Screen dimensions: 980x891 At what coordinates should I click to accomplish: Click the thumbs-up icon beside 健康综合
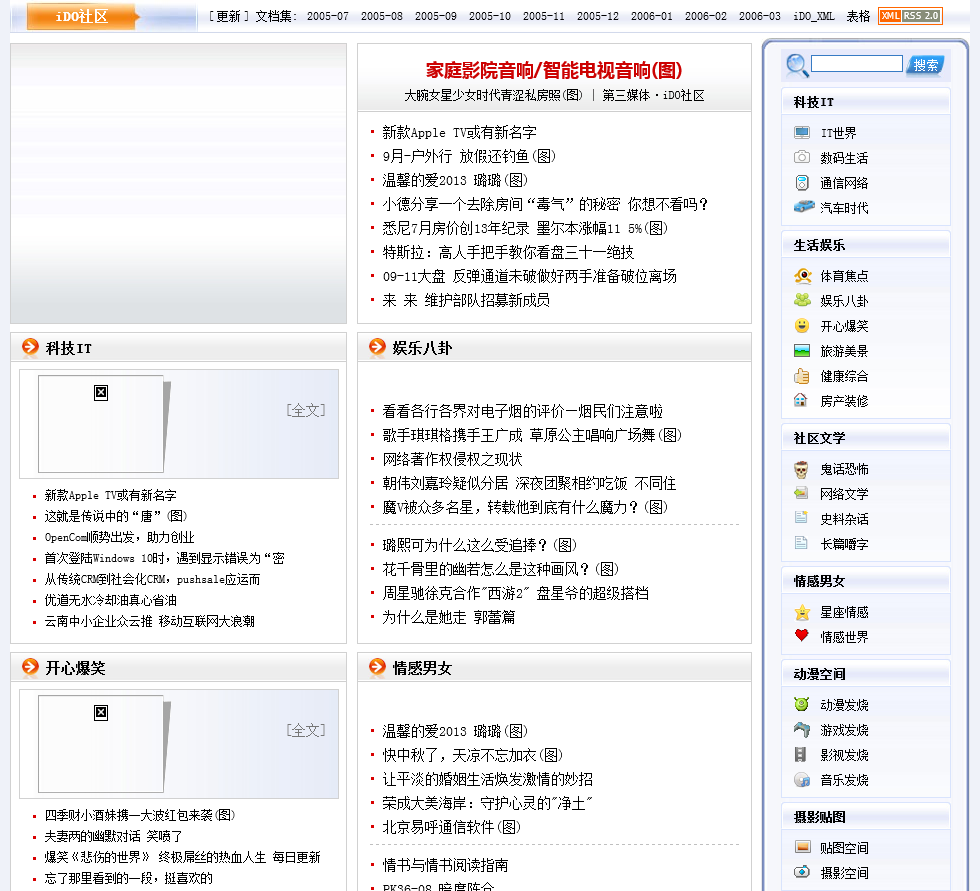tap(802, 376)
